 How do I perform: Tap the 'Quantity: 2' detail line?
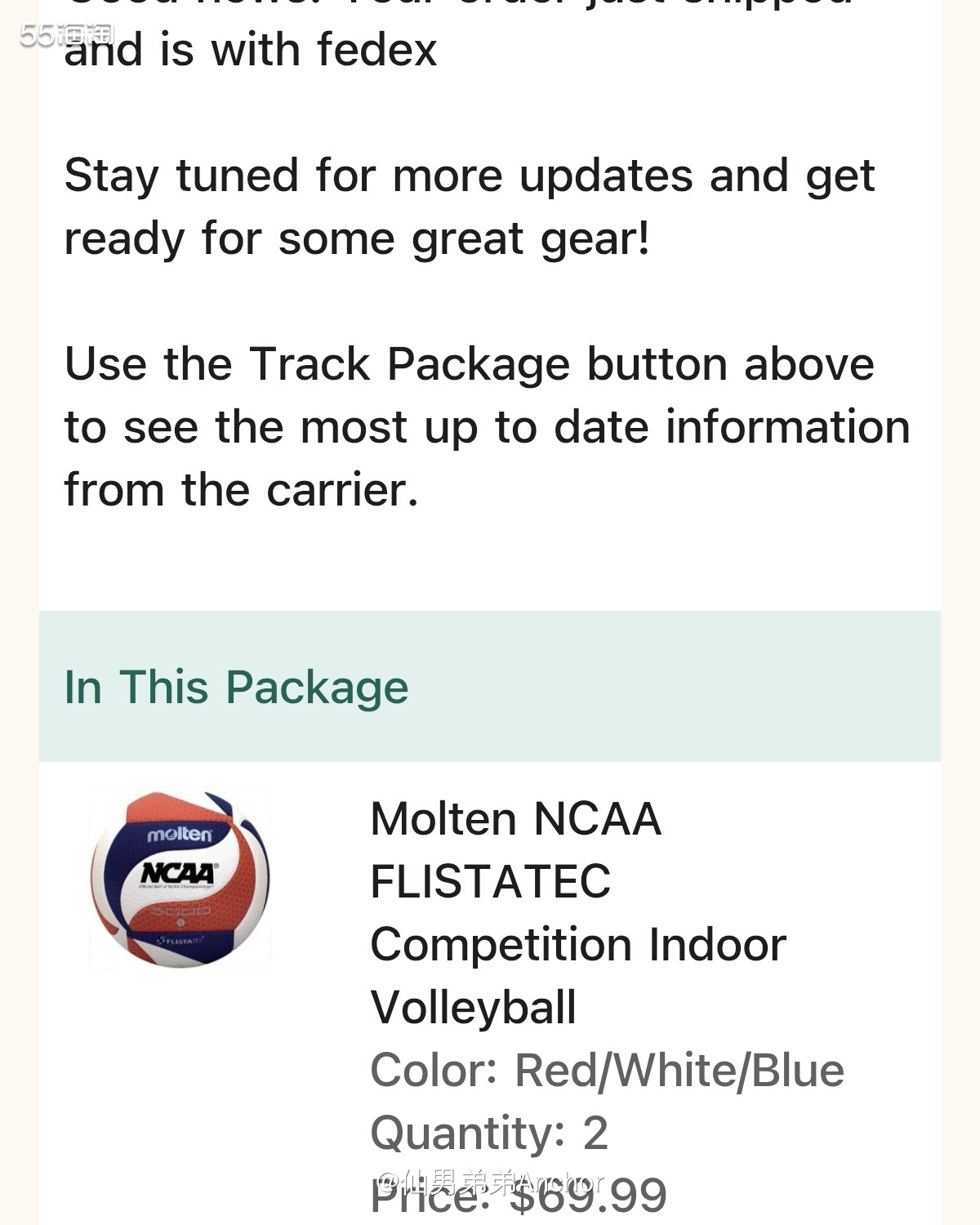[x=489, y=1133]
